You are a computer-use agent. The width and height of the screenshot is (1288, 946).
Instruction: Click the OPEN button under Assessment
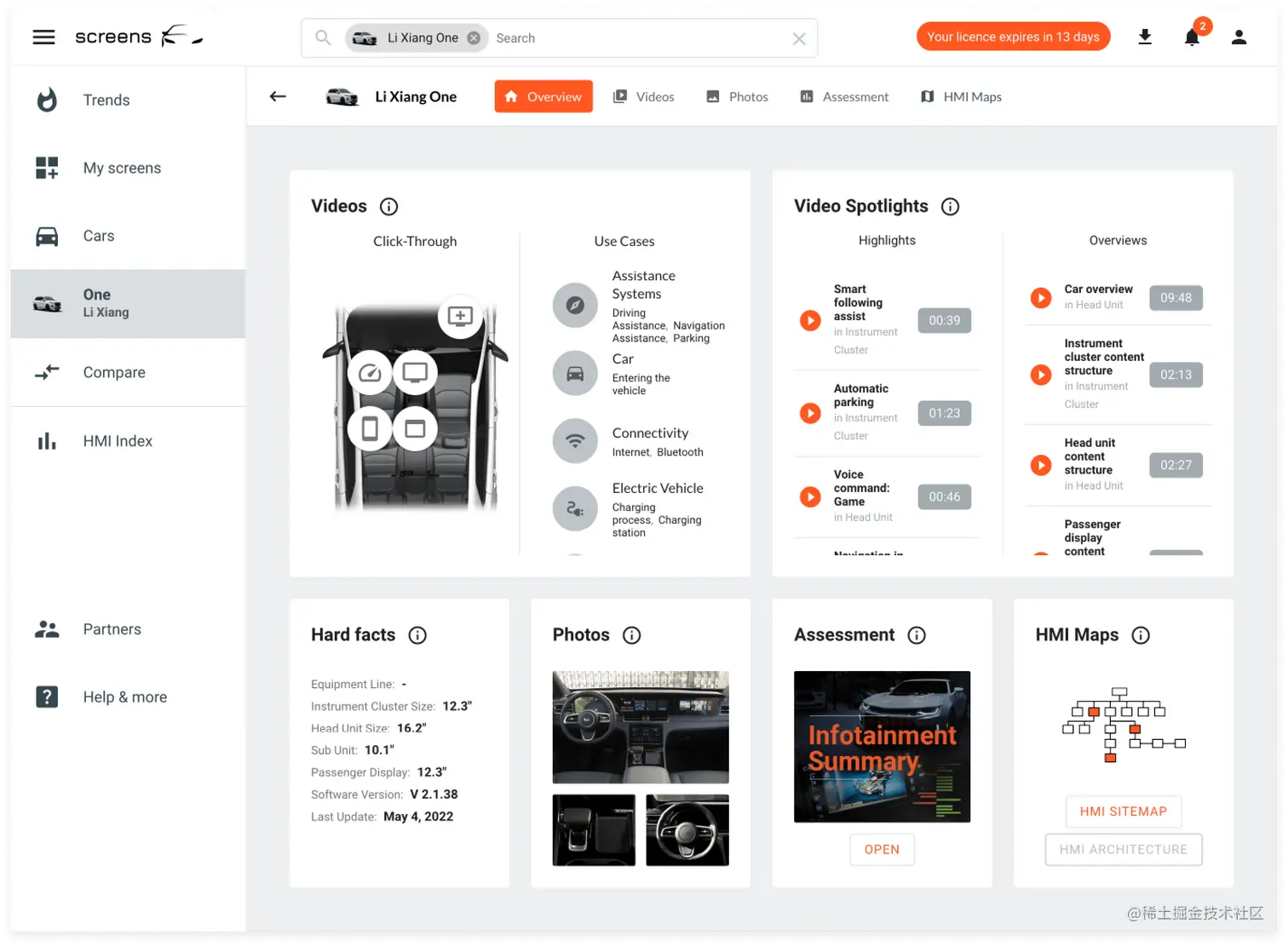tap(882, 850)
